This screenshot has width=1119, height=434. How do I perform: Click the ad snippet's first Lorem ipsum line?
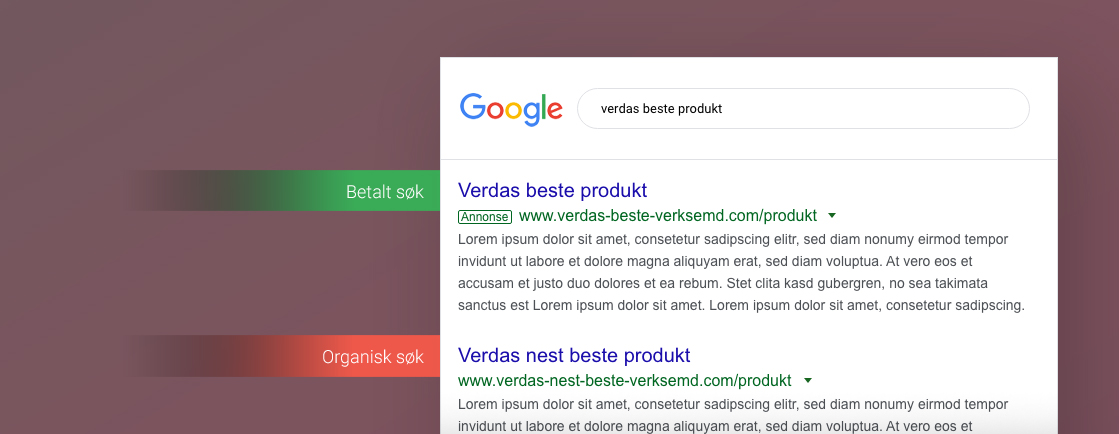[x=733, y=239]
